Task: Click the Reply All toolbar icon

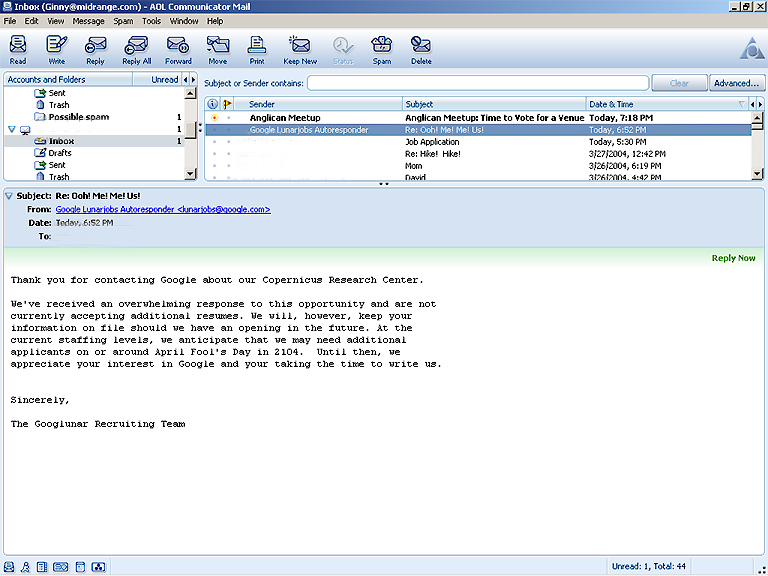Action: (137, 48)
